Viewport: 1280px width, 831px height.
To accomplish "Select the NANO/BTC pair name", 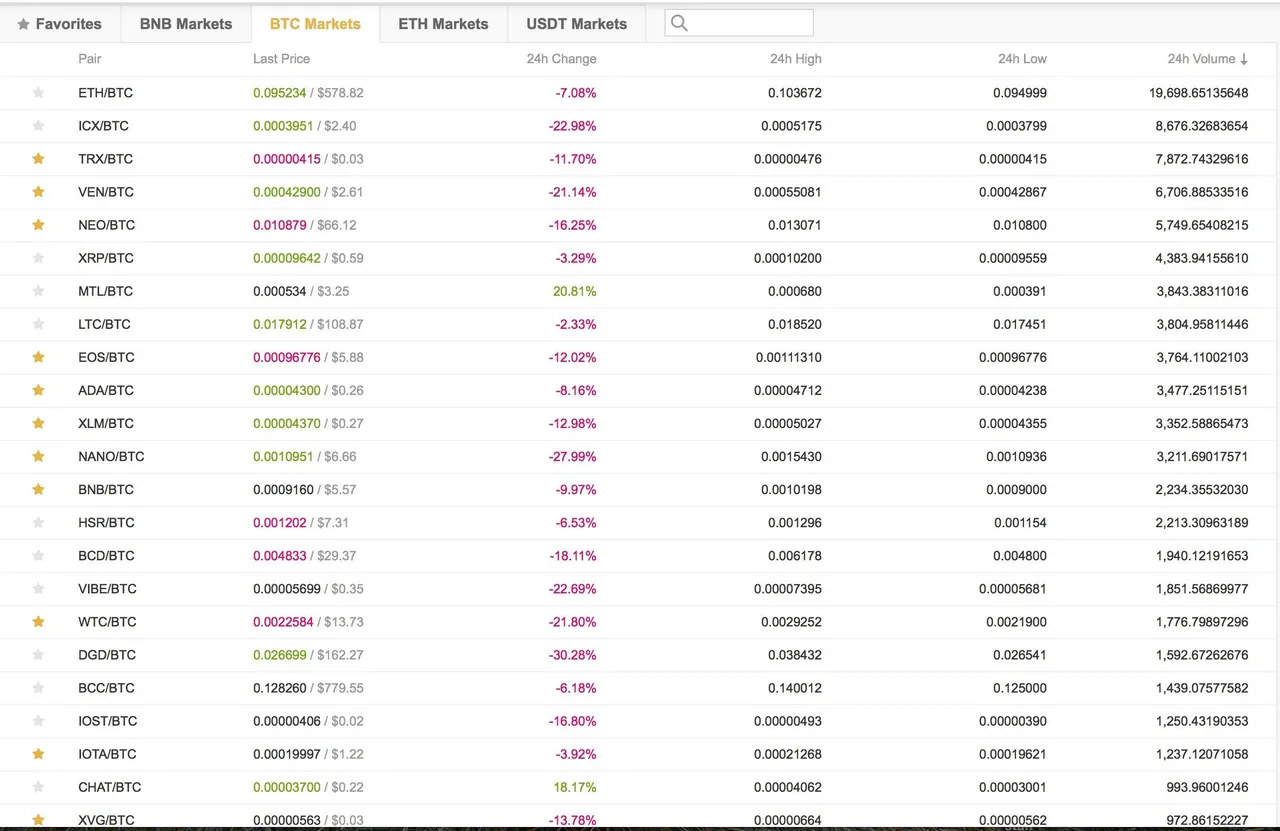I will 111,456.
